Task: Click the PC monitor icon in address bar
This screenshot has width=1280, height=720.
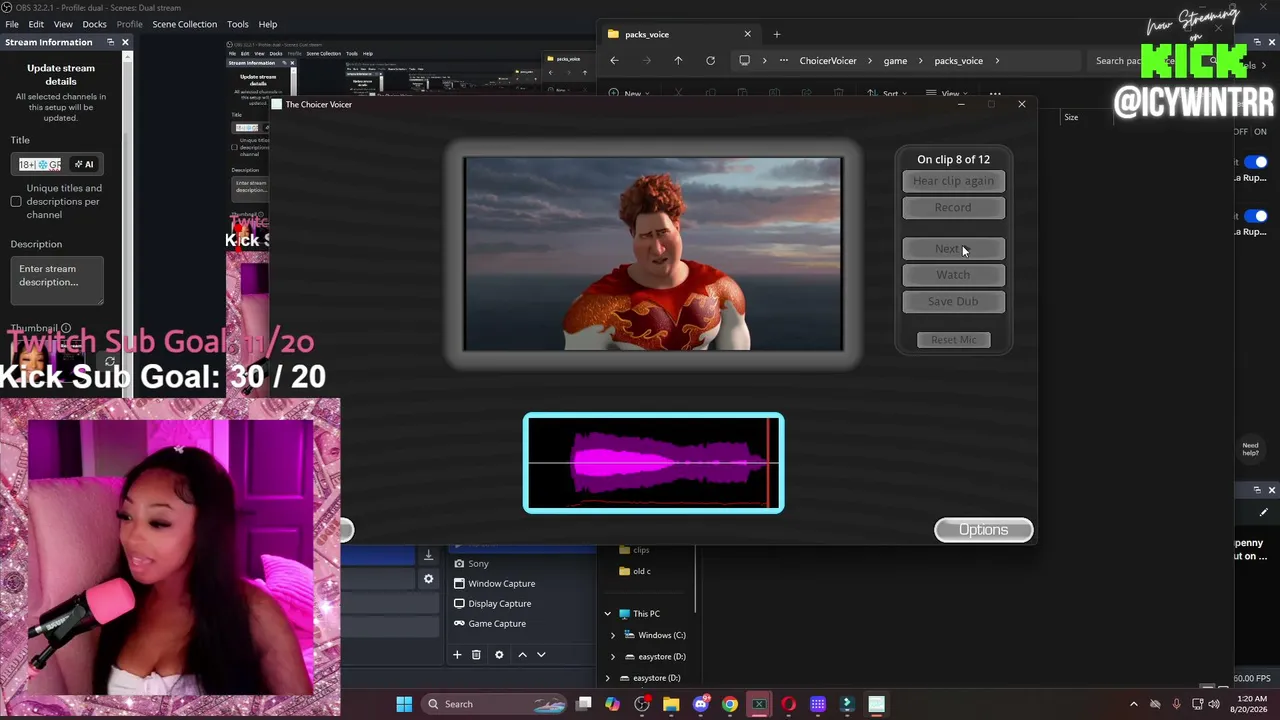Action: [744, 61]
